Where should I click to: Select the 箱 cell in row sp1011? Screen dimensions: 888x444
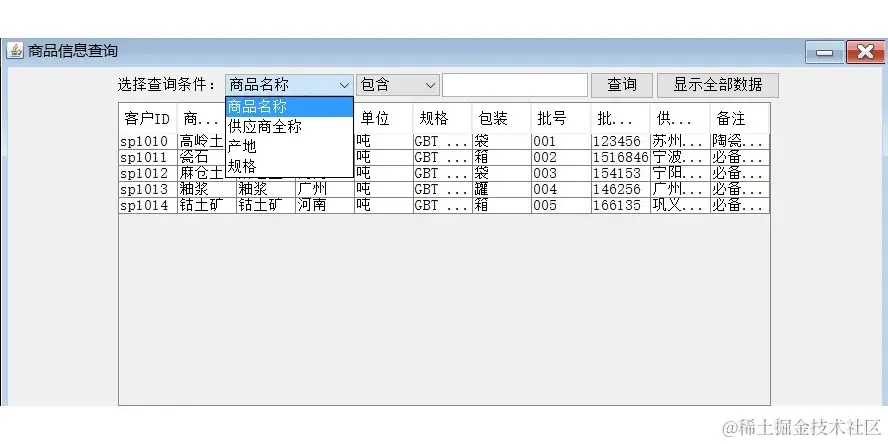click(501, 157)
